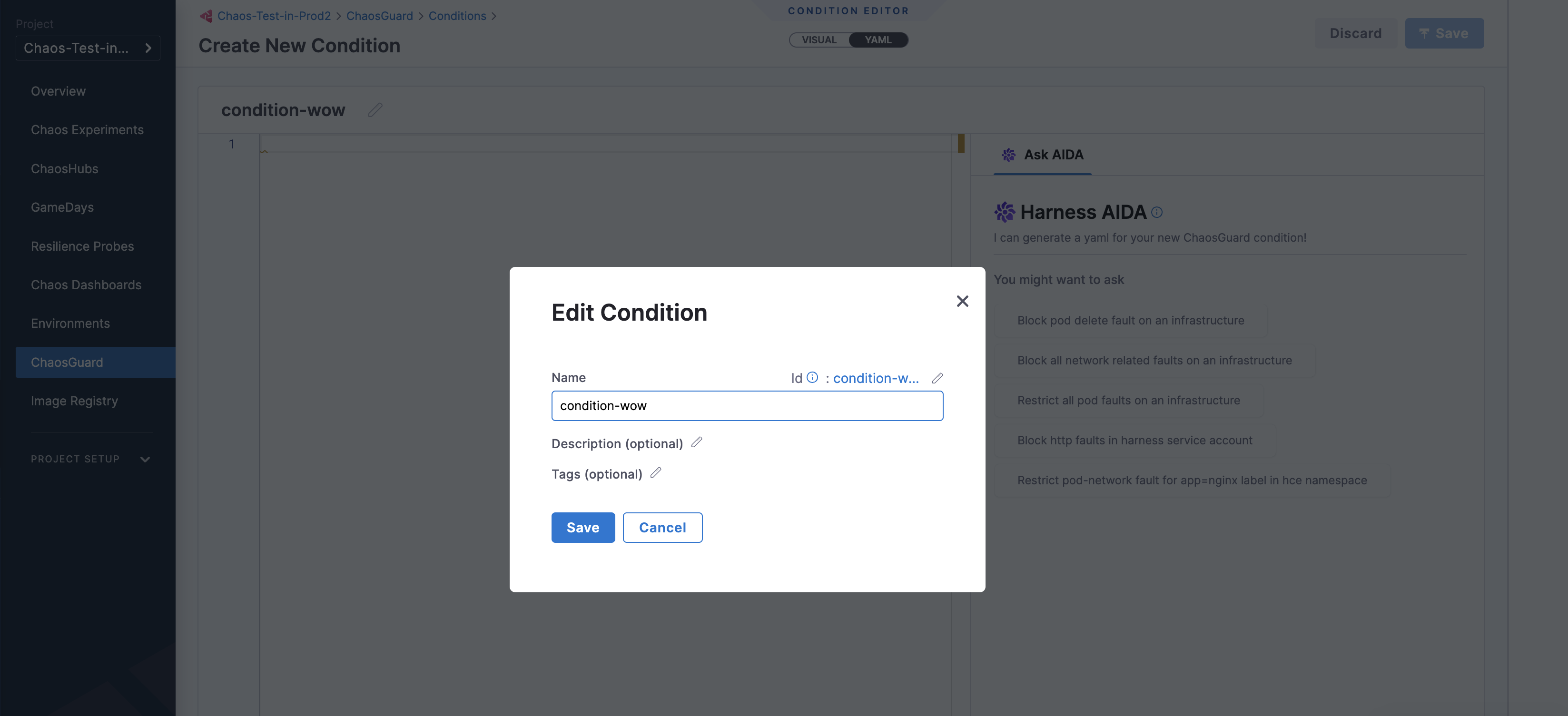This screenshot has height=716, width=1568.
Task: Switch to the Ask AIDA tab
Action: [1042, 155]
